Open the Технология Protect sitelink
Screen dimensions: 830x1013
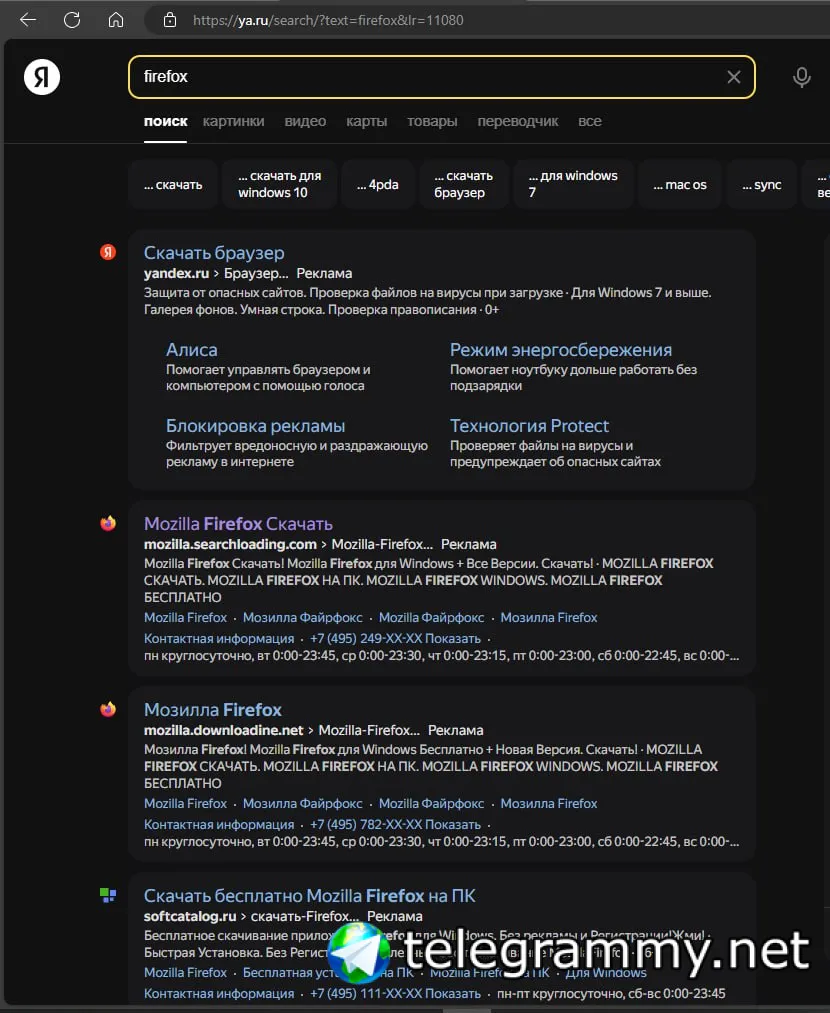point(529,426)
